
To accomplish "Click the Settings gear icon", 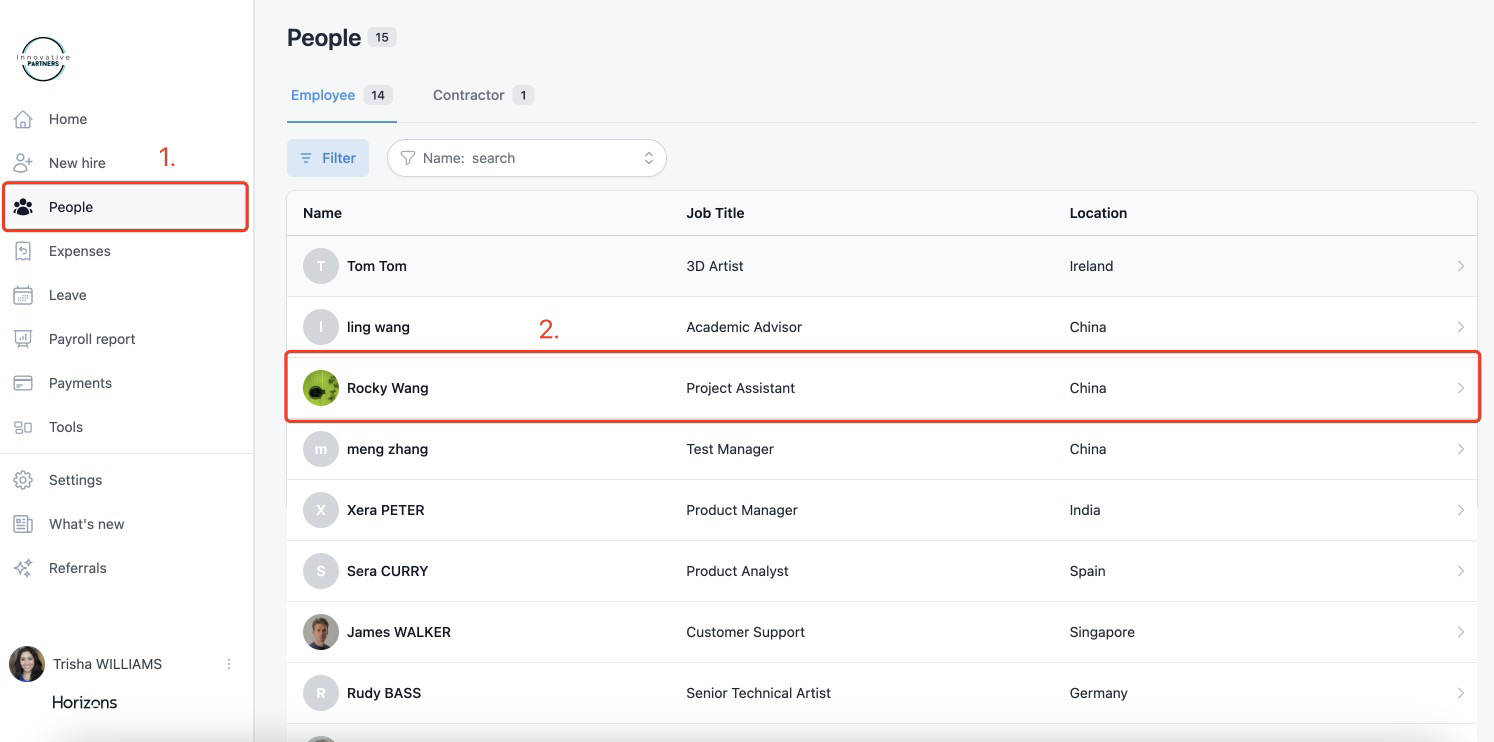I will pos(23,480).
